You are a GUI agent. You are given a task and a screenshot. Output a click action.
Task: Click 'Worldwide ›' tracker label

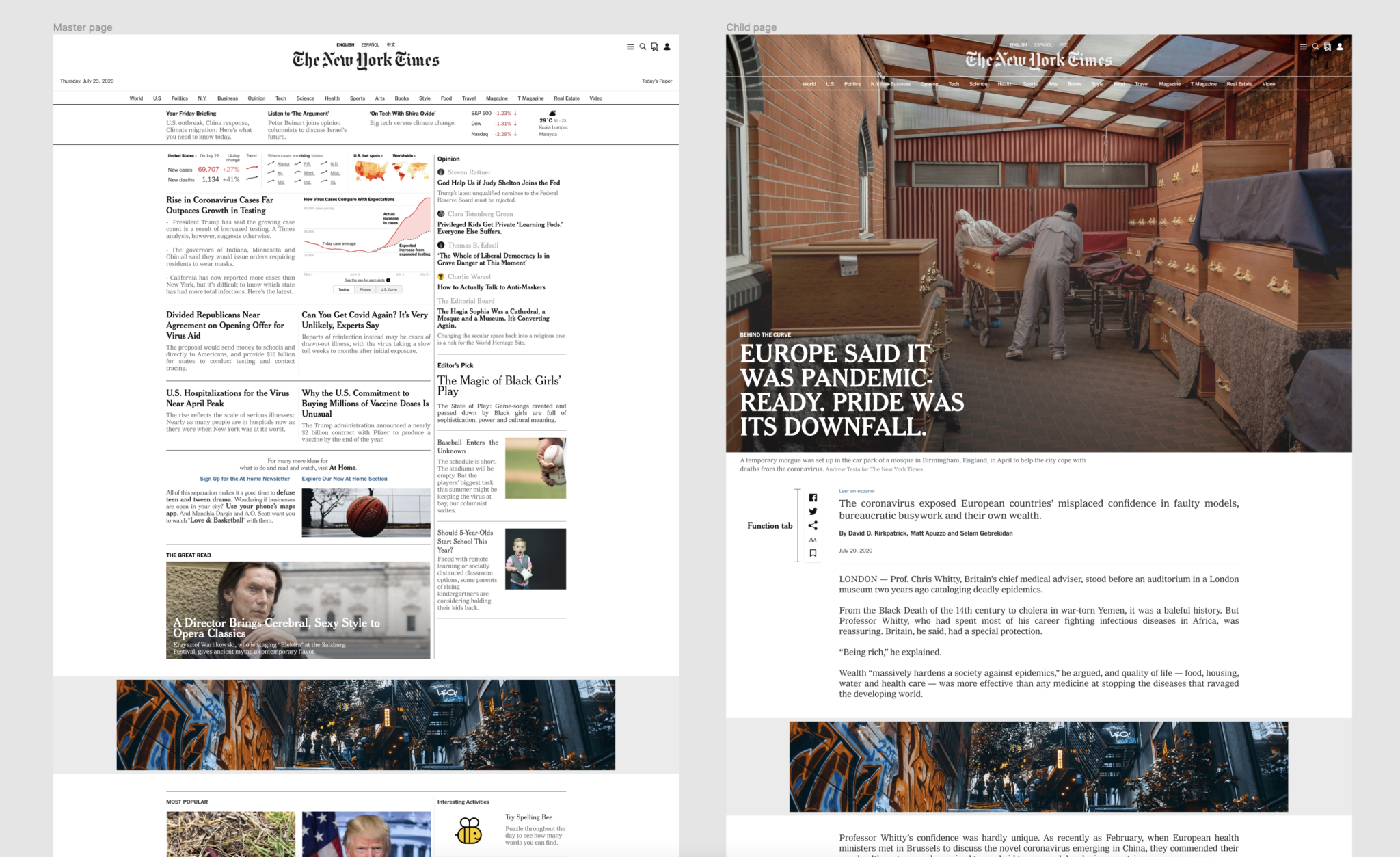(x=404, y=156)
